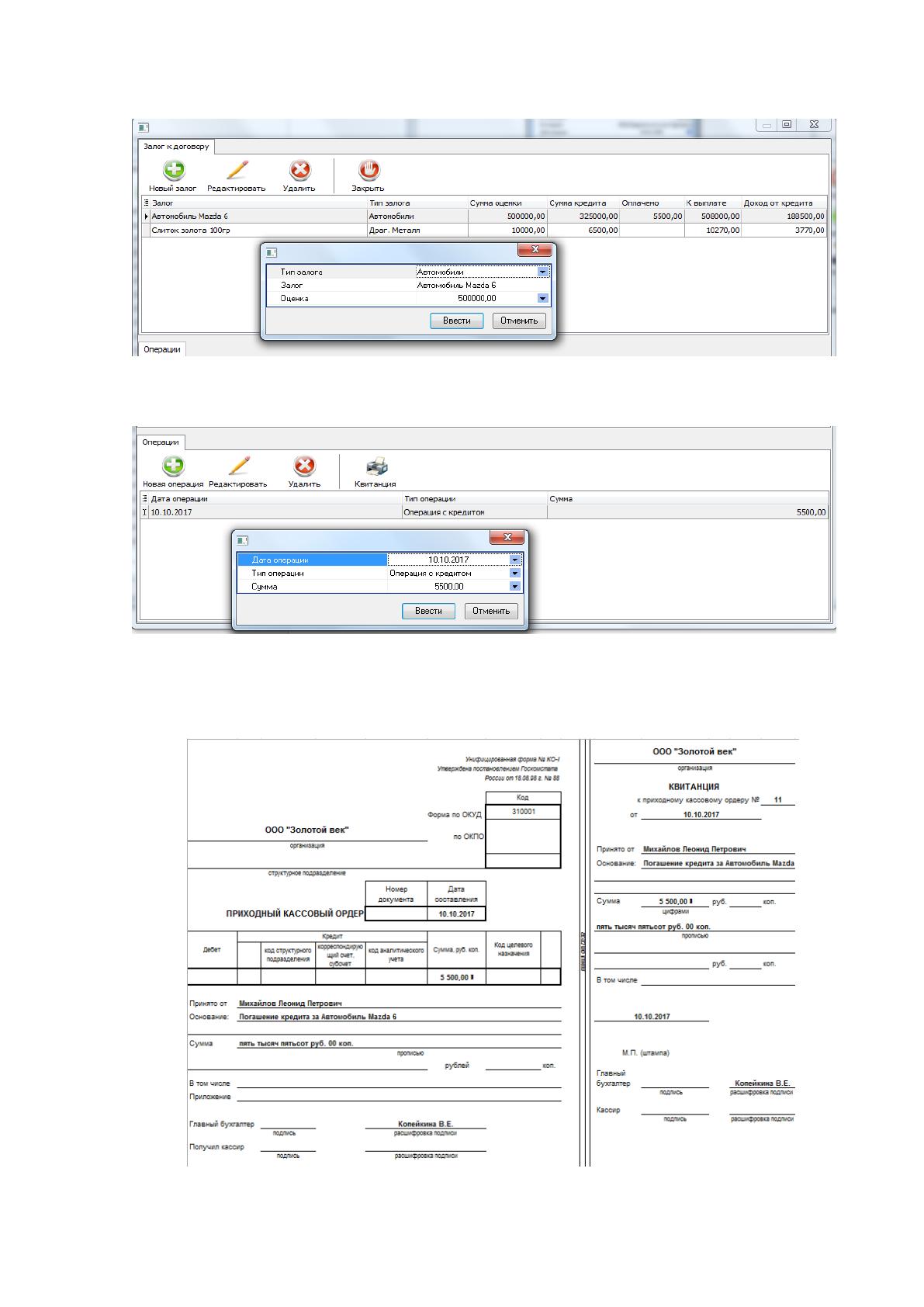Click the 188500,00 income cell
The width and height of the screenshot is (924, 1307).
tap(784, 217)
